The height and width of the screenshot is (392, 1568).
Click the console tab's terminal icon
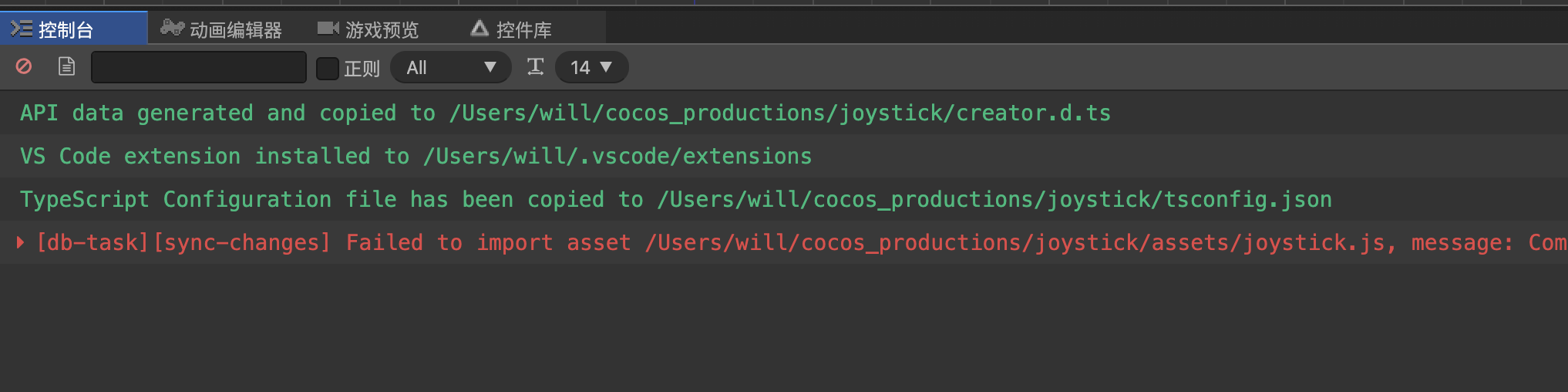click(21, 29)
